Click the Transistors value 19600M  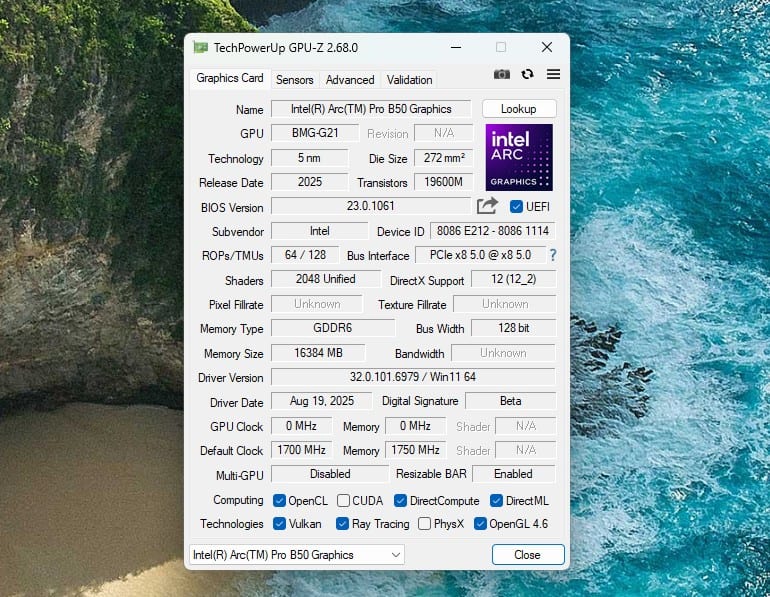click(443, 182)
